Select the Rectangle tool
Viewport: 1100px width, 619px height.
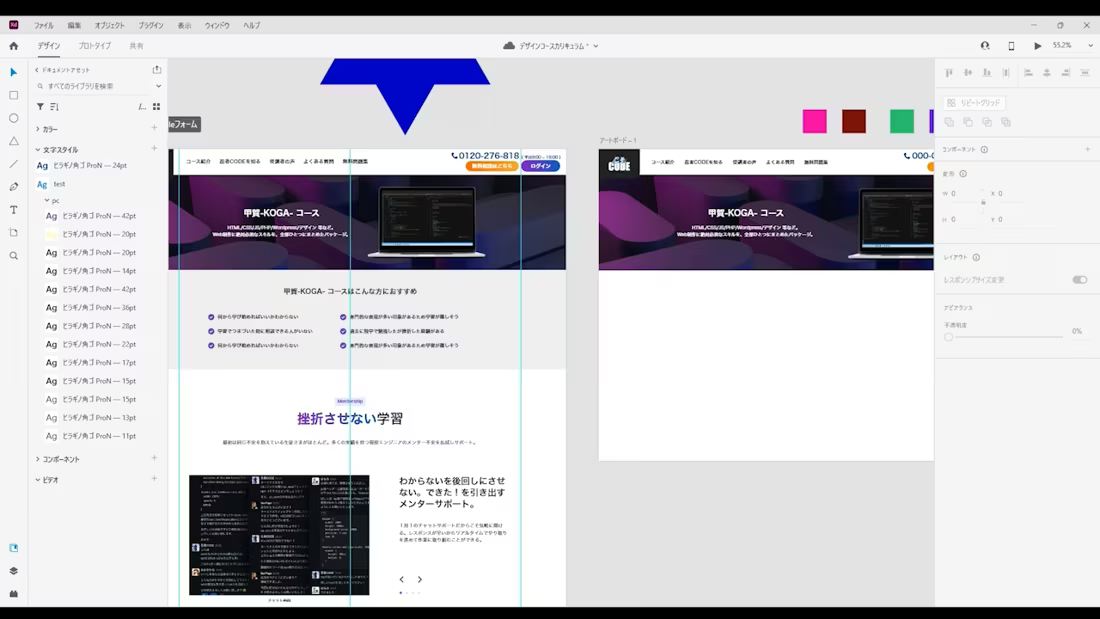[x=13, y=95]
